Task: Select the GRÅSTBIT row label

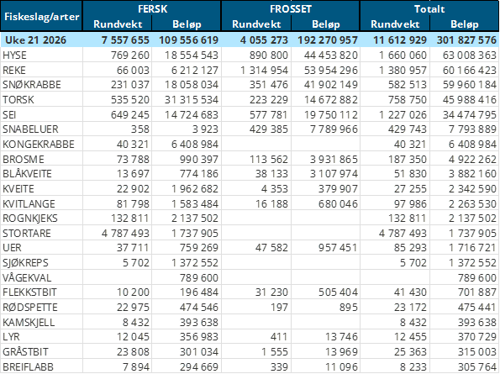Action: [x=25, y=352]
